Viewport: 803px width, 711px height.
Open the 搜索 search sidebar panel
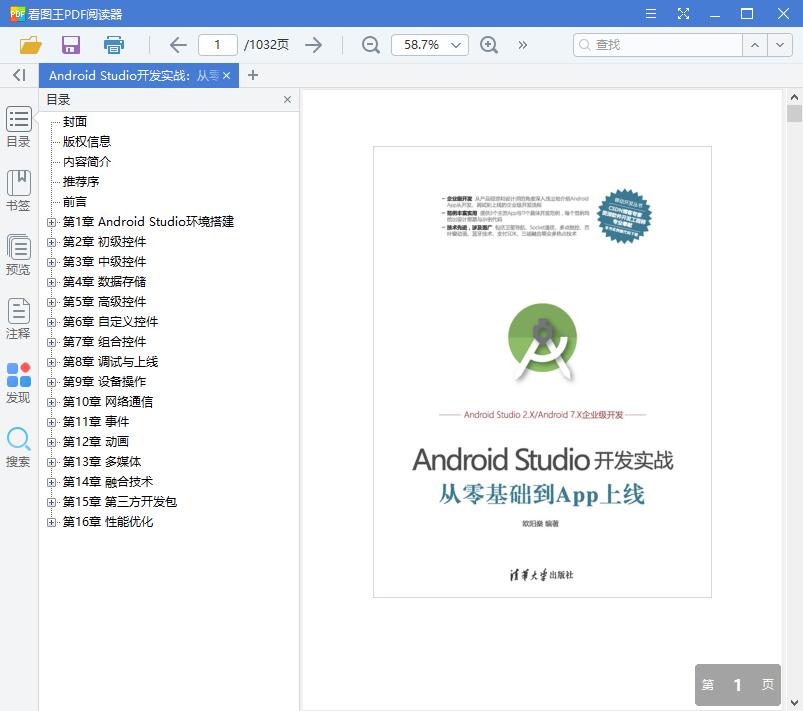pos(18,447)
